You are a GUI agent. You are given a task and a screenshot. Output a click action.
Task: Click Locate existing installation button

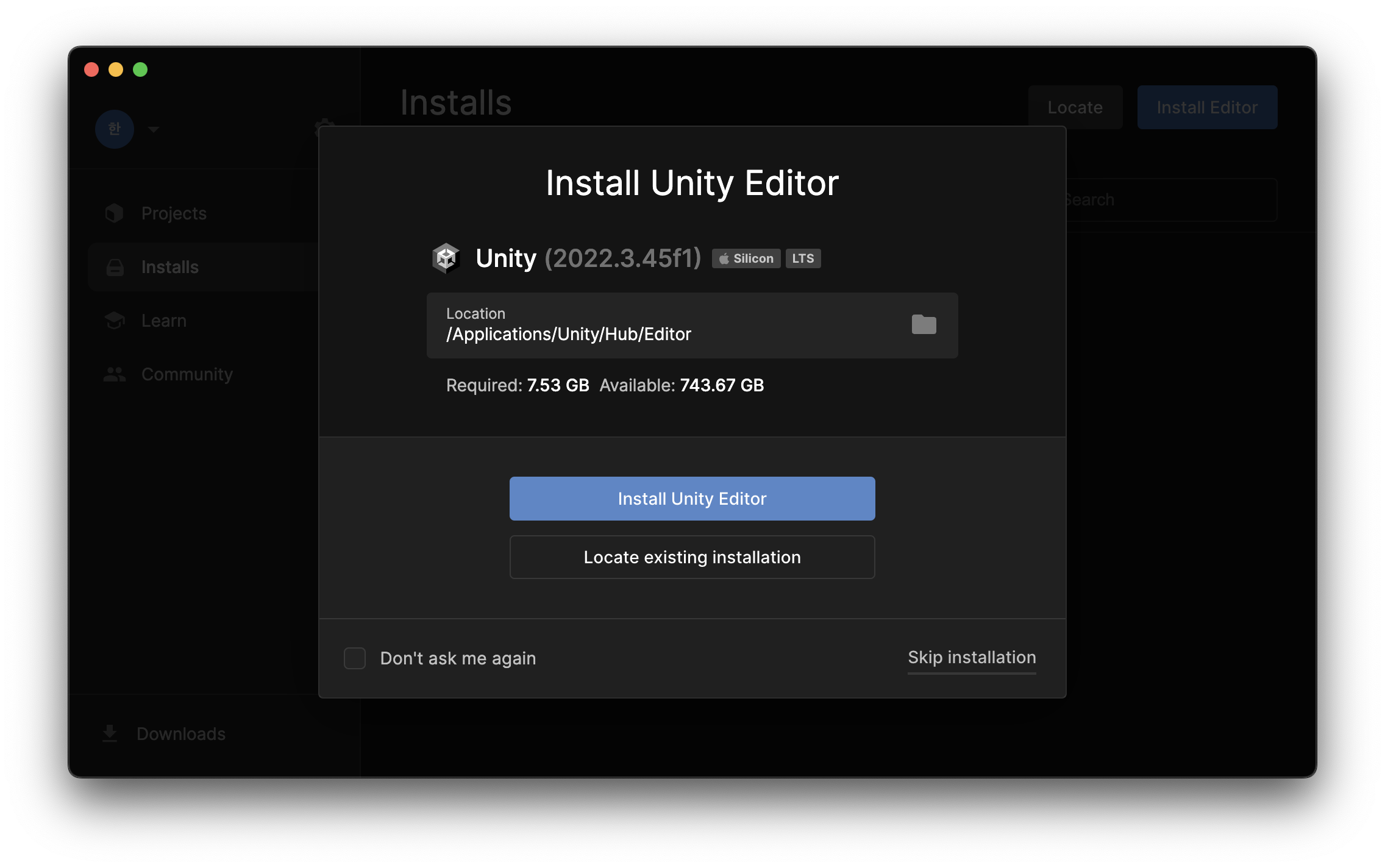pos(692,557)
